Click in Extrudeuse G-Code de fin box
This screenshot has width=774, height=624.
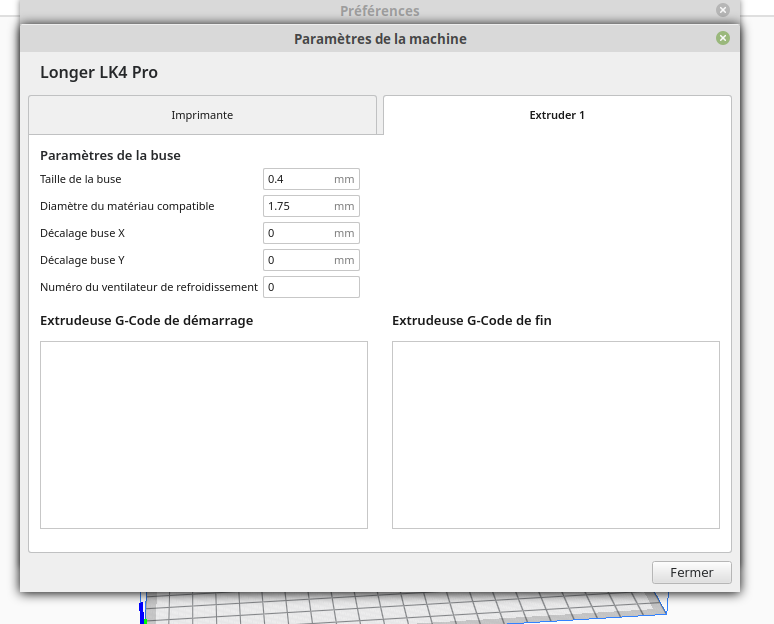[556, 435]
